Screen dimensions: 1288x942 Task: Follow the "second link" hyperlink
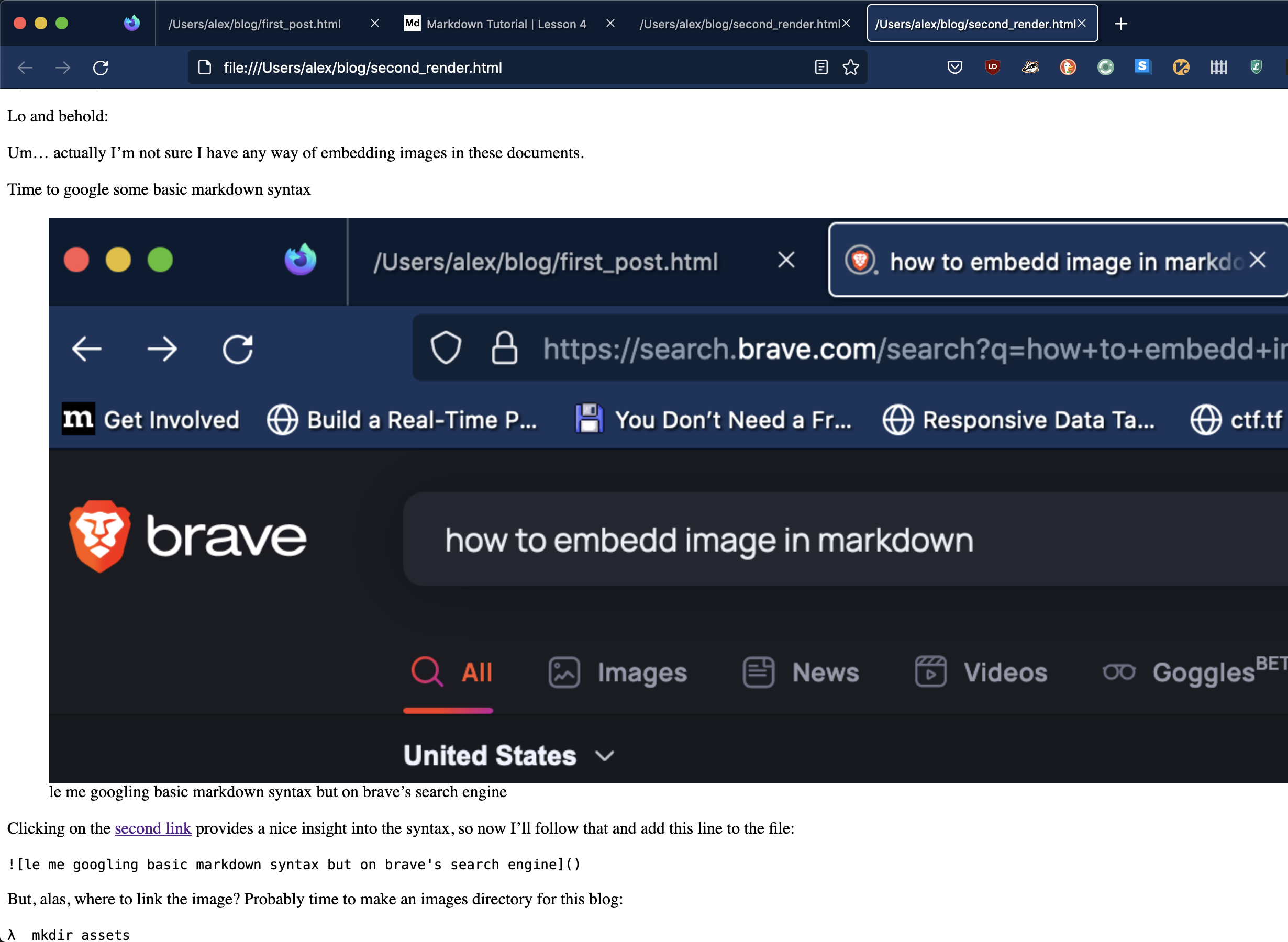coord(152,828)
